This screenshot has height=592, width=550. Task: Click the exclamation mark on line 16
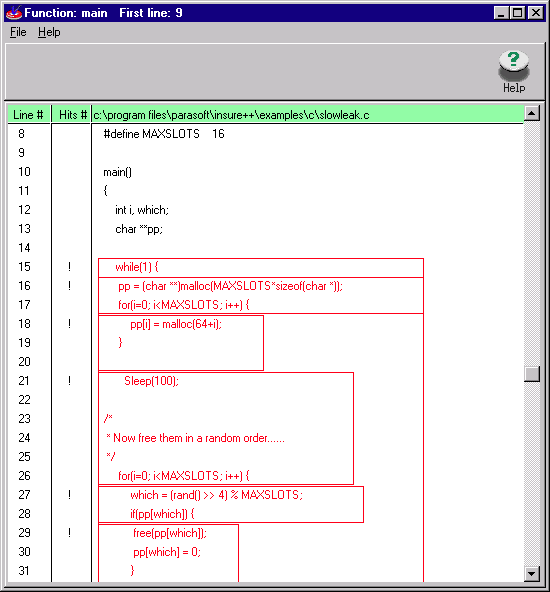coord(69,286)
